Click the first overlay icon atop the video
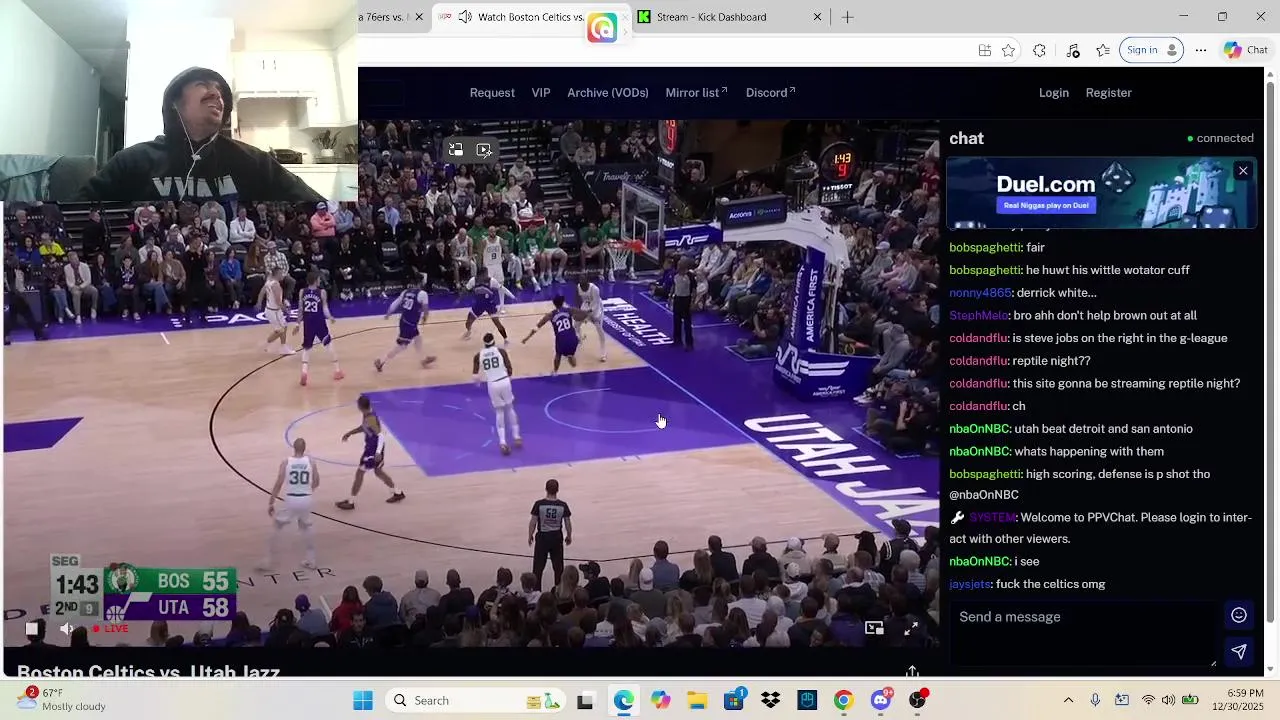Image resolution: width=1280 pixels, height=720 pixels. click(x=456, y=150)
